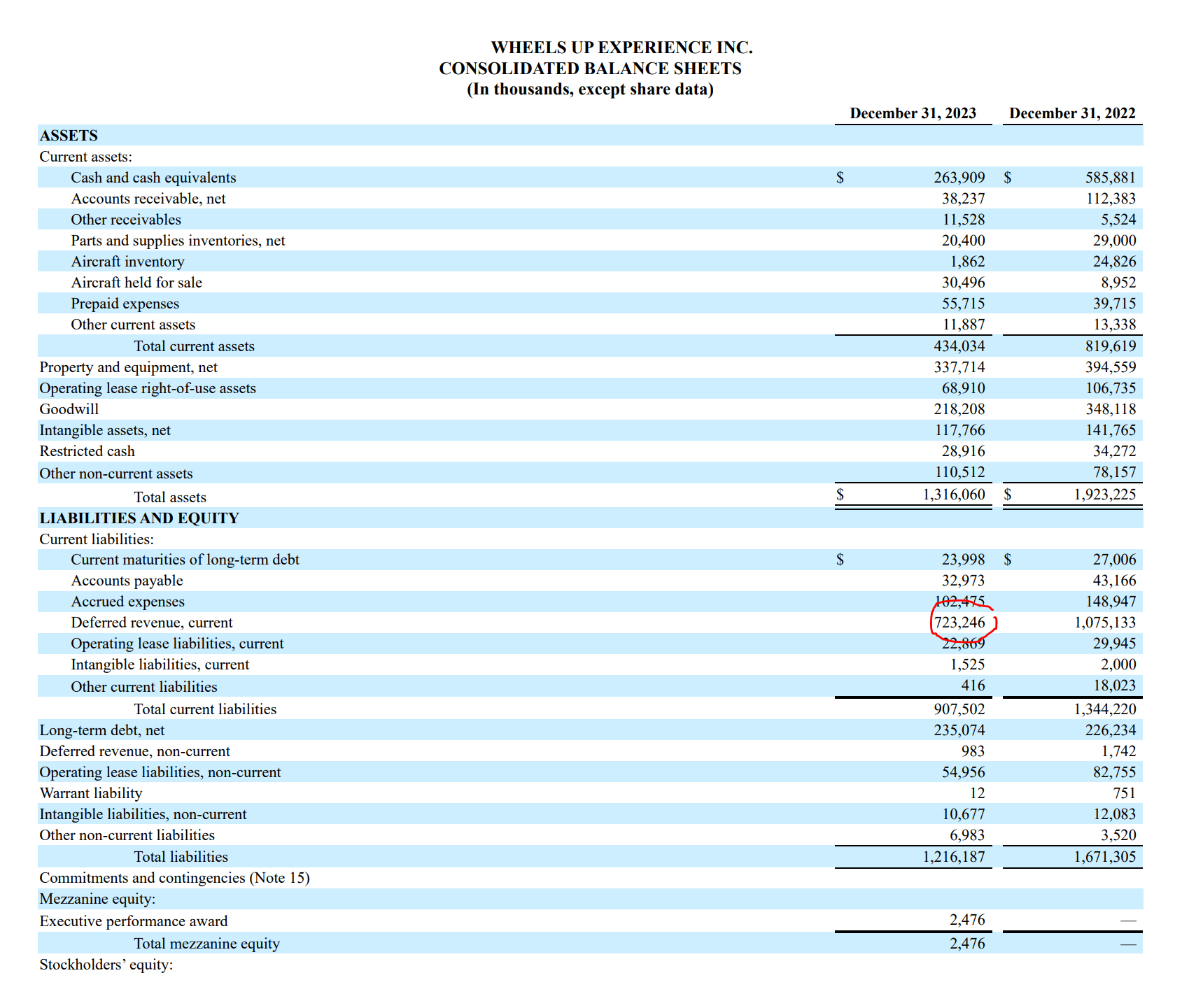Select the Warrant liability value 12
The height and width of the screenshot is (1008, 1203).
point(978,793)
